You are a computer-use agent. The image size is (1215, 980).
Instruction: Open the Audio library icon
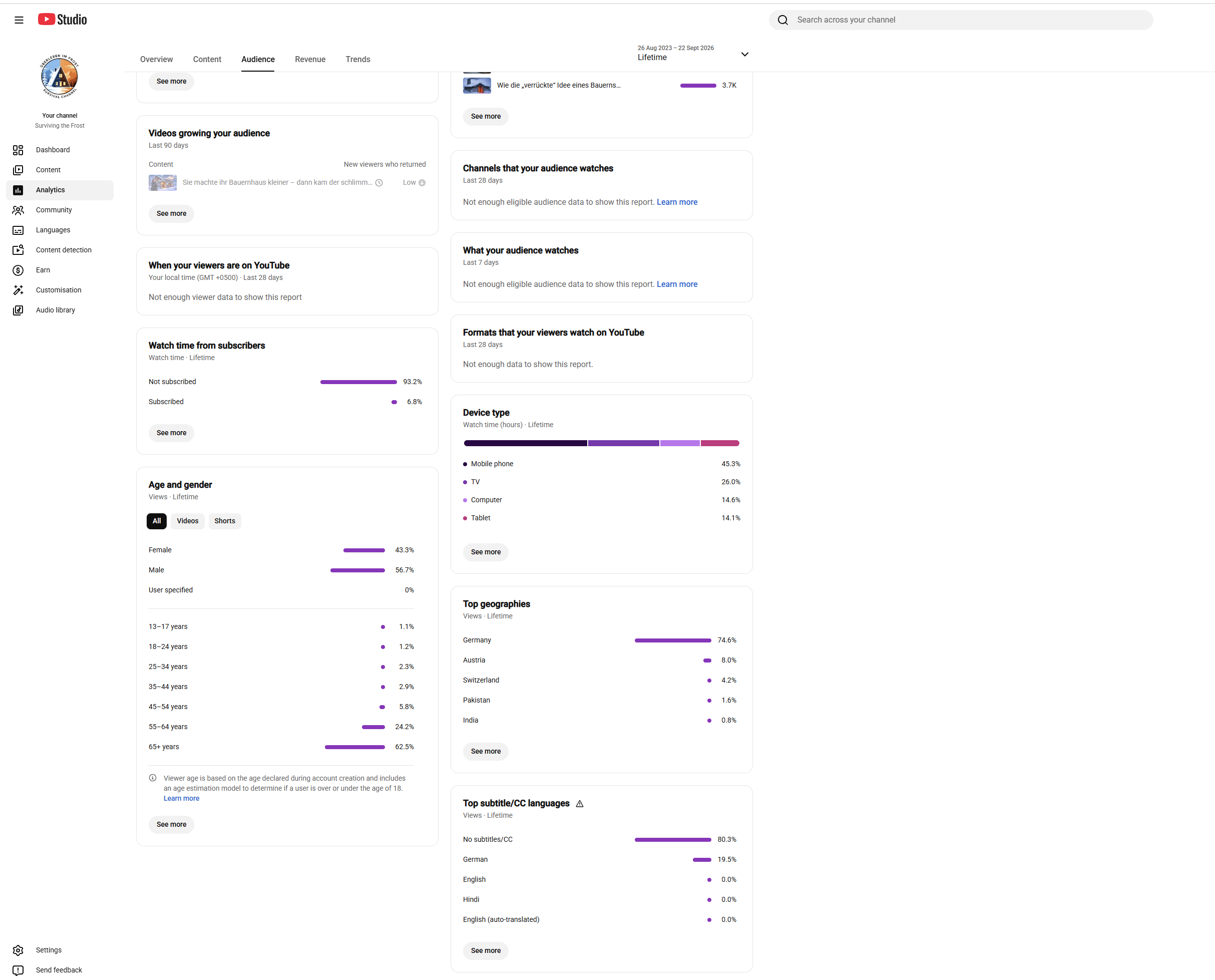click(x=18, y=310)
